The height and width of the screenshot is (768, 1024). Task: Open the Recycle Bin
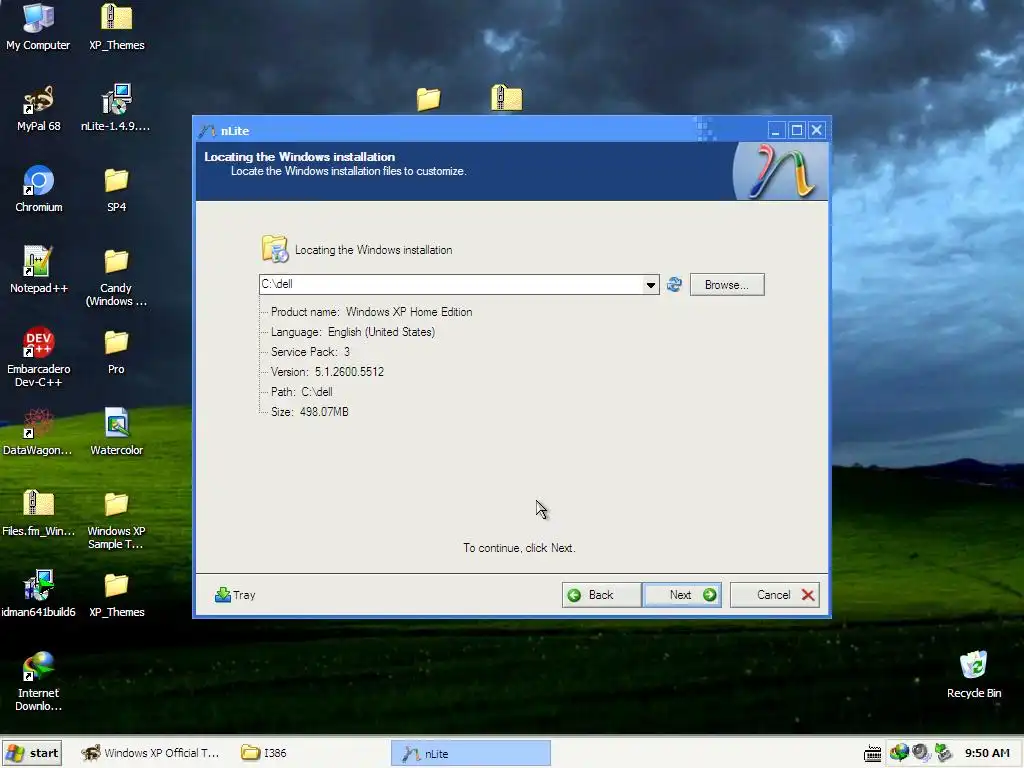click(974, 675)
